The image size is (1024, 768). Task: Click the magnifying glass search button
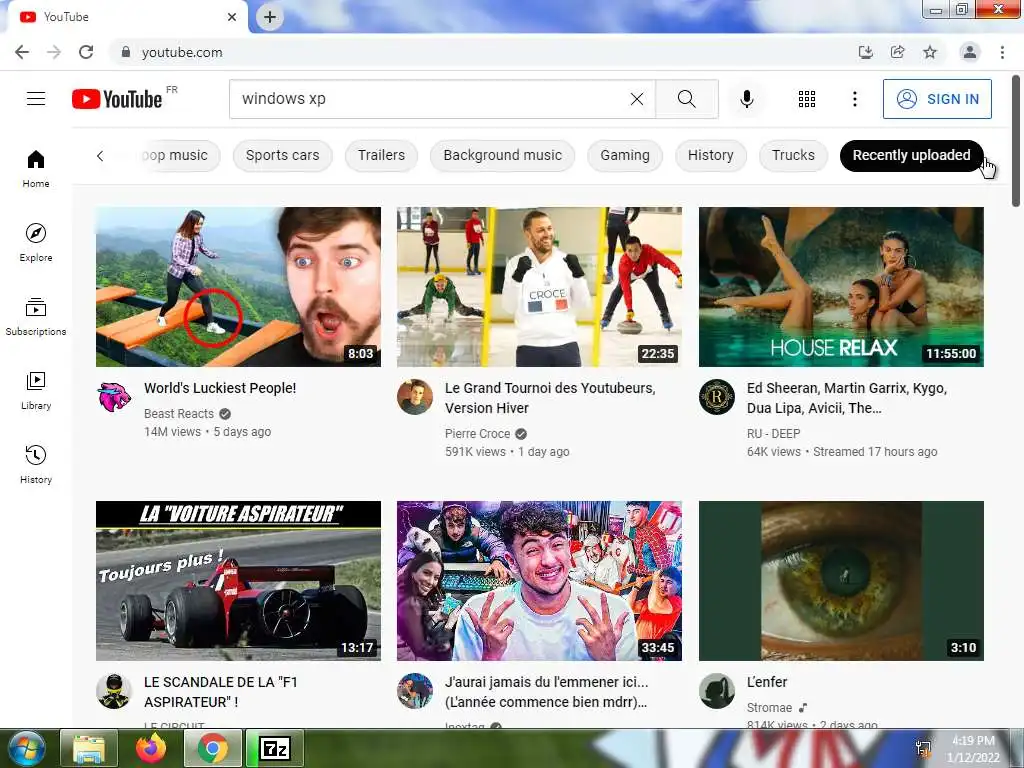click(x=686, y=99)
